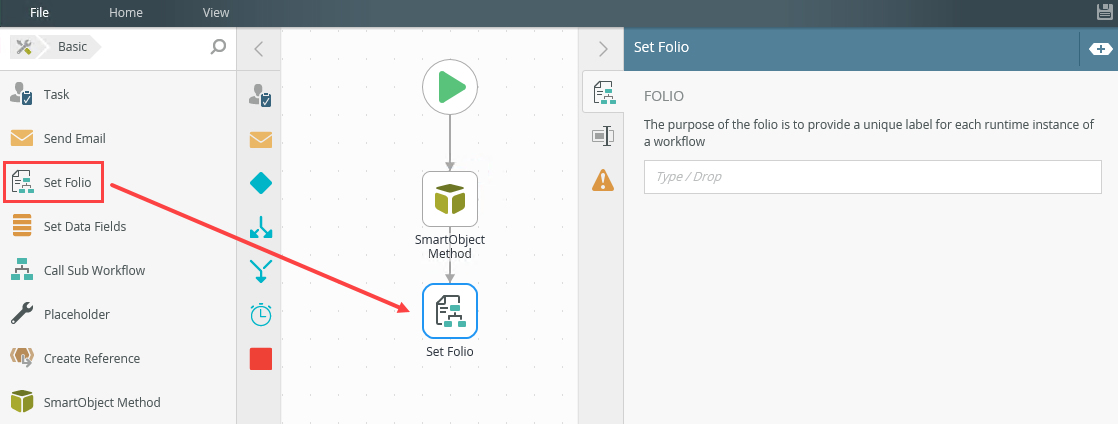
Task: Click the envelope icon in favorites bar
Action: coord(260,139)
